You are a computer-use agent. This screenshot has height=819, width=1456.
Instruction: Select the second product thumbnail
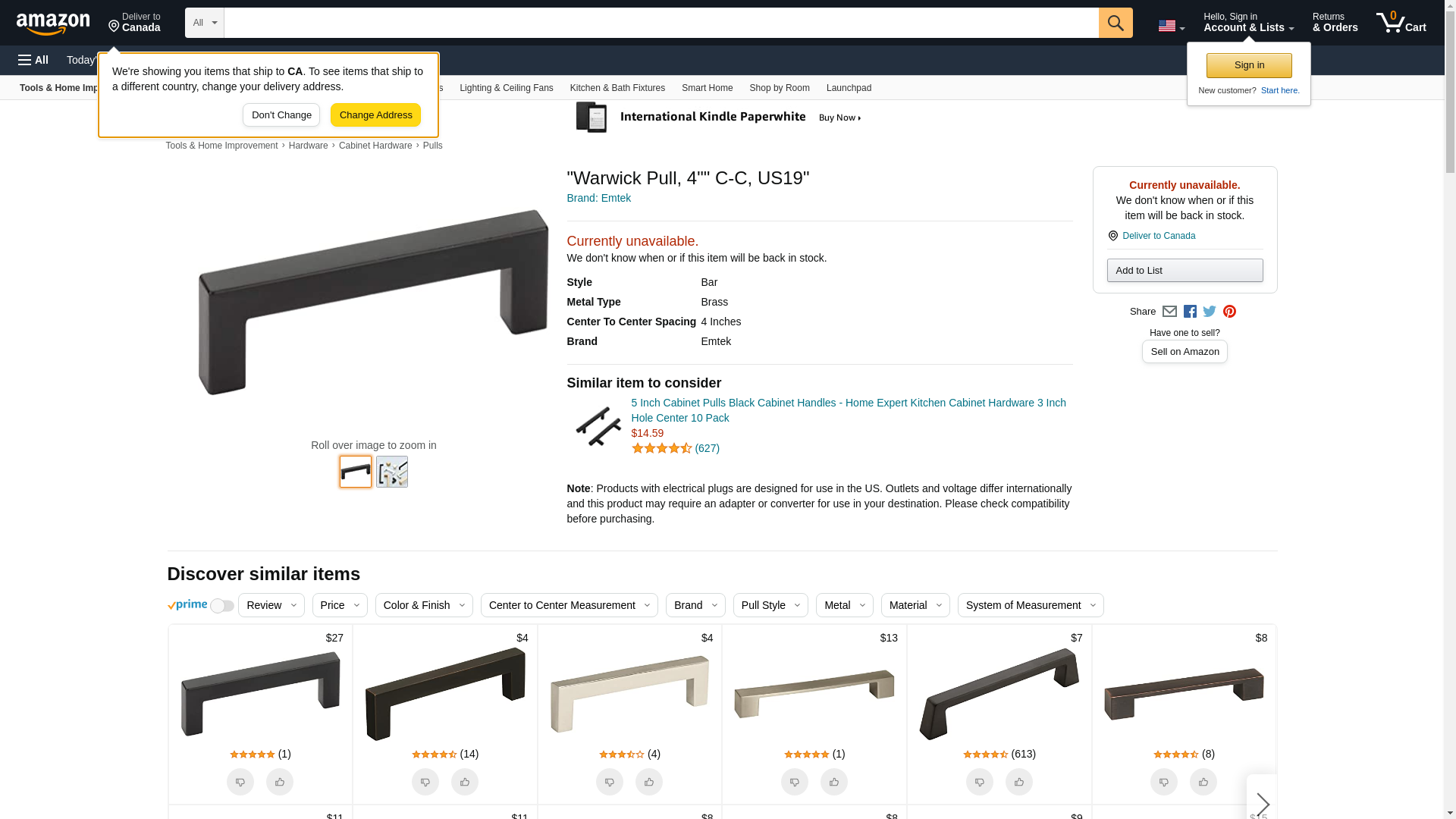point(392,472)
